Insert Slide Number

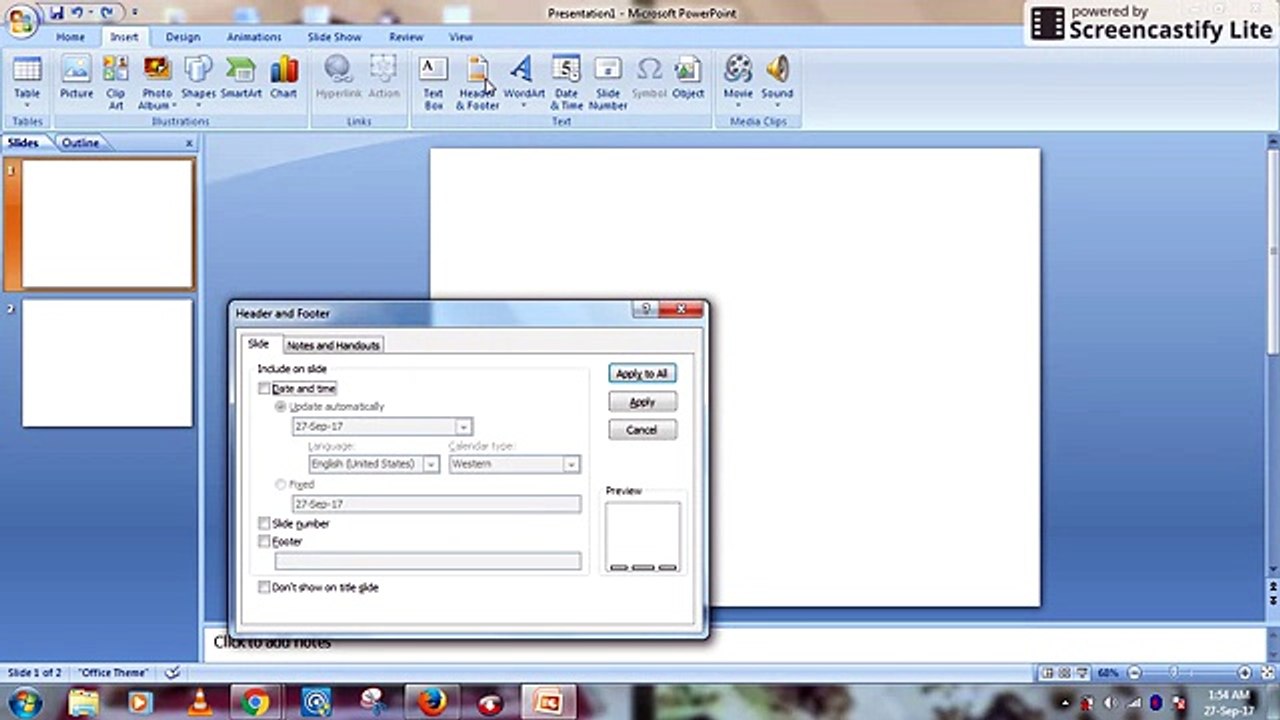coord(608,83)
